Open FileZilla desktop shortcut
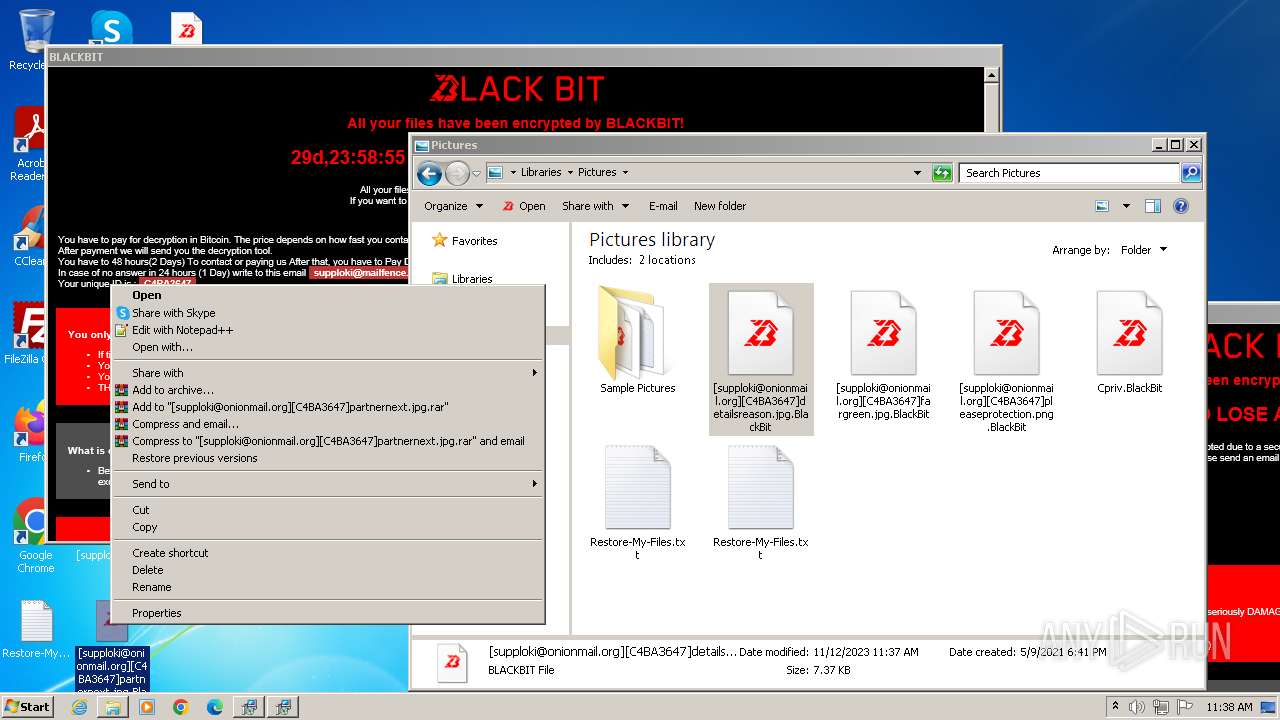Viewport: 1280px width, 720px height. (x=28, y=333)
